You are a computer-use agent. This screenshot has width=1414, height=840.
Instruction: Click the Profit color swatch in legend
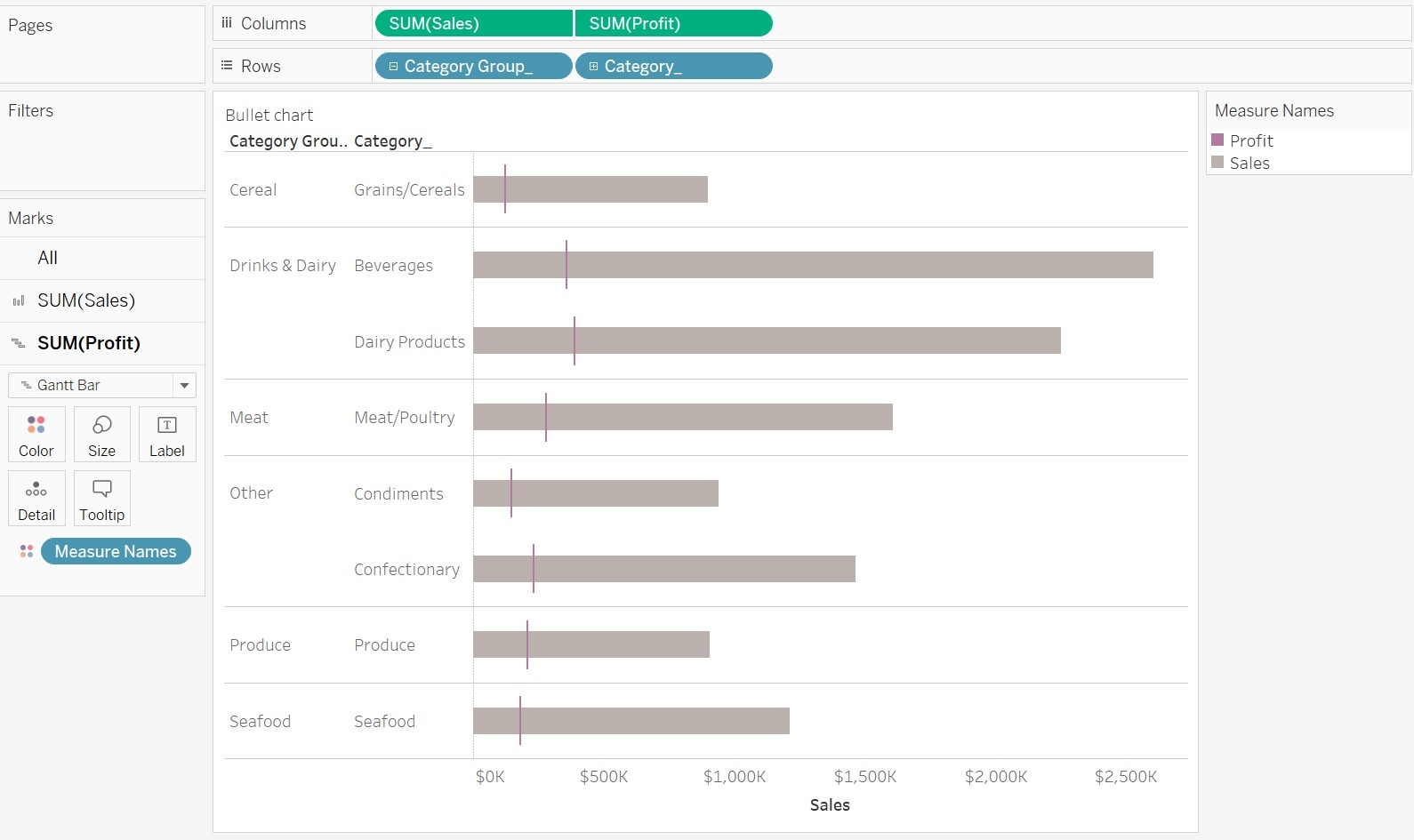(x=1217, y=140)
